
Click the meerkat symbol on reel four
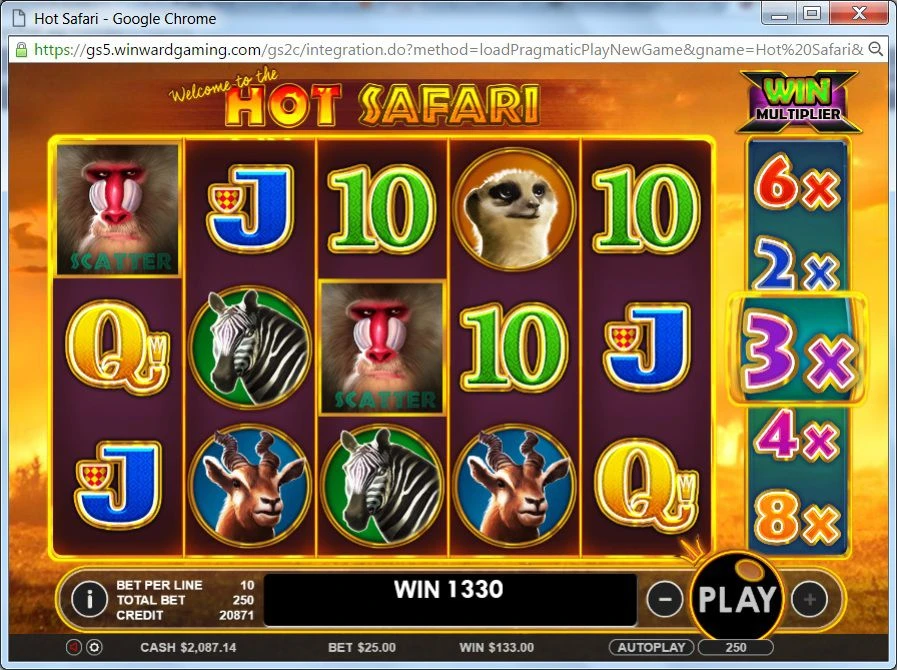[514, 208]
